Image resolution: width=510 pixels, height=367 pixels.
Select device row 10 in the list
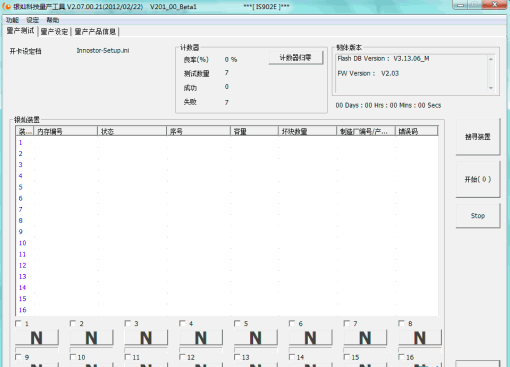point(227,243)
